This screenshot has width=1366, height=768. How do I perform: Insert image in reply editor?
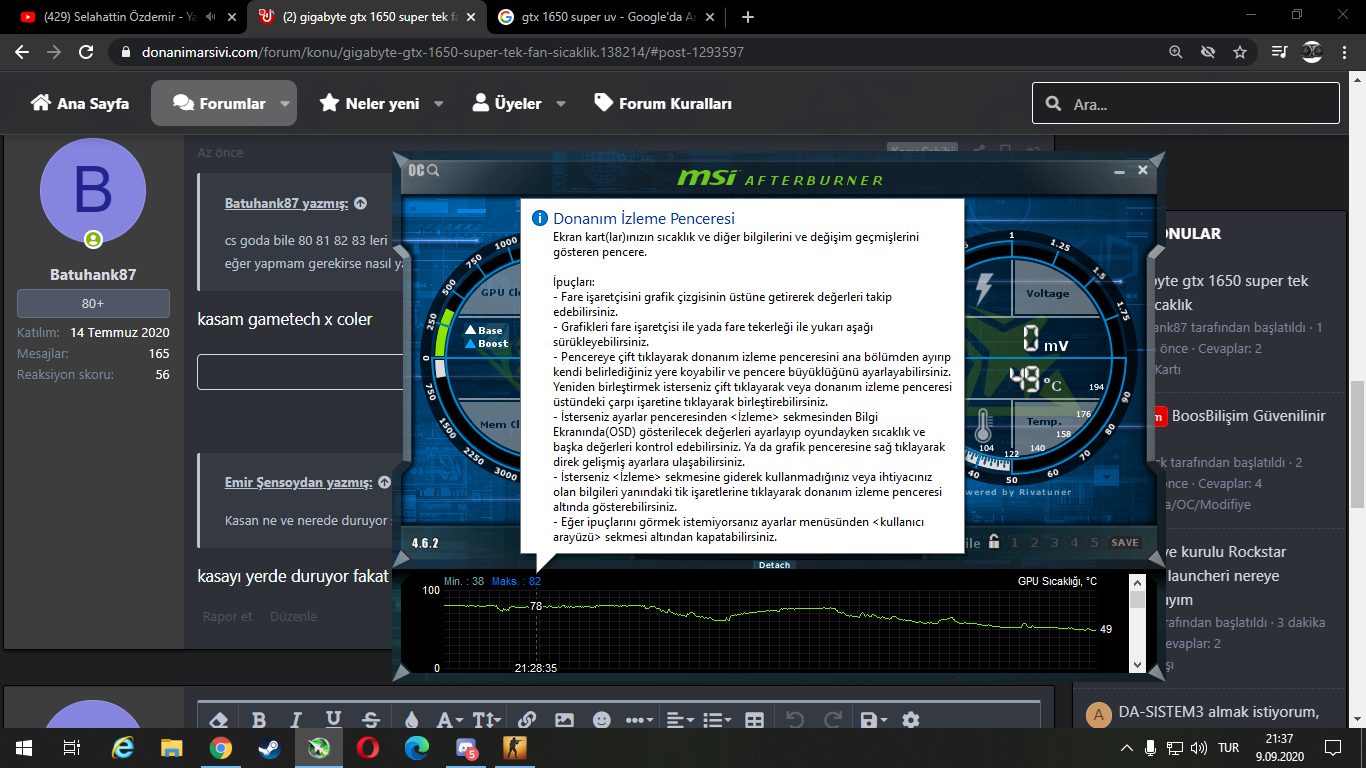pos(564,720)
